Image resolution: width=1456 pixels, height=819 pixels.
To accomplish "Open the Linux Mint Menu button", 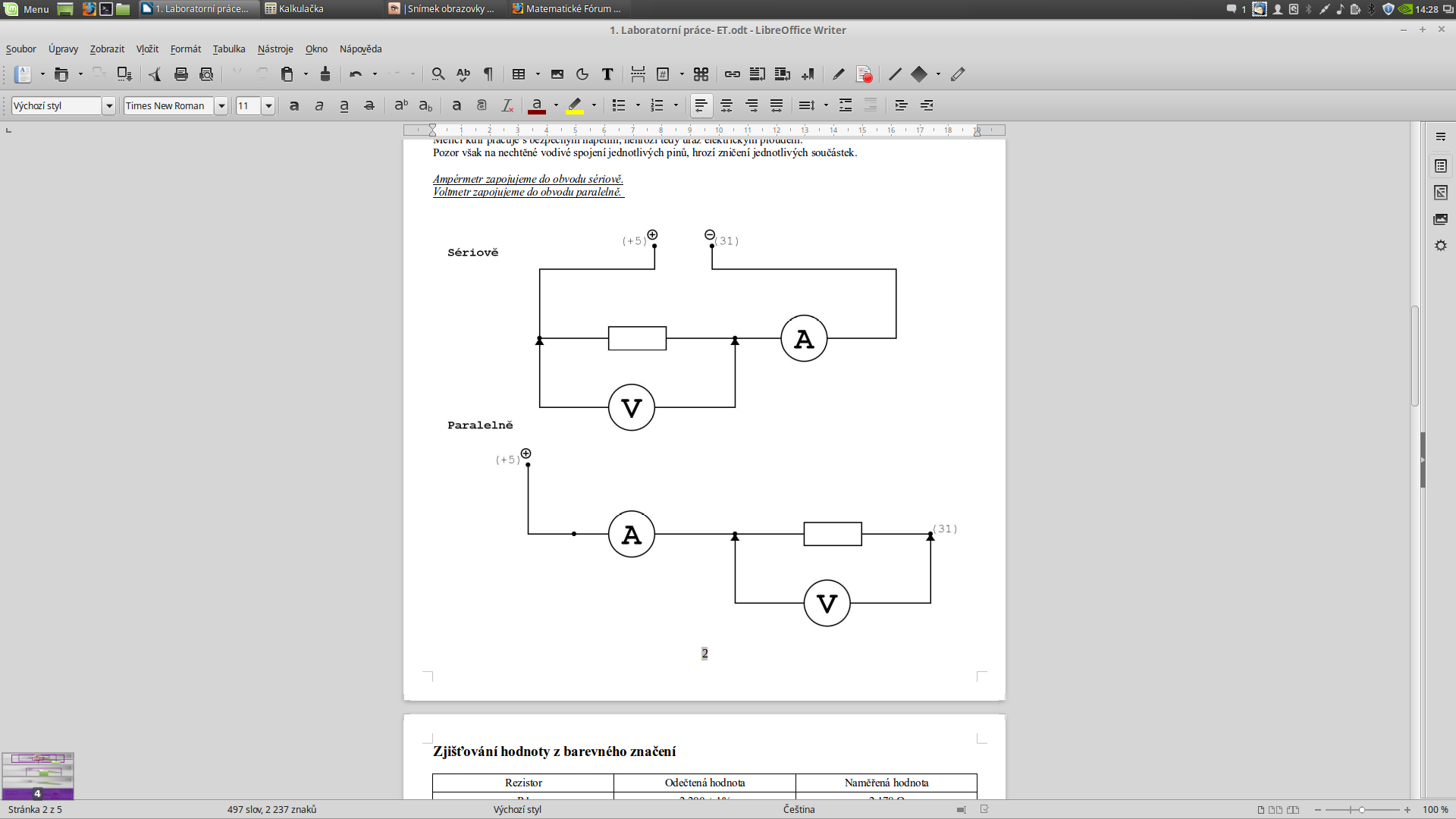I will pyautogui.click(x=27, y=9).
